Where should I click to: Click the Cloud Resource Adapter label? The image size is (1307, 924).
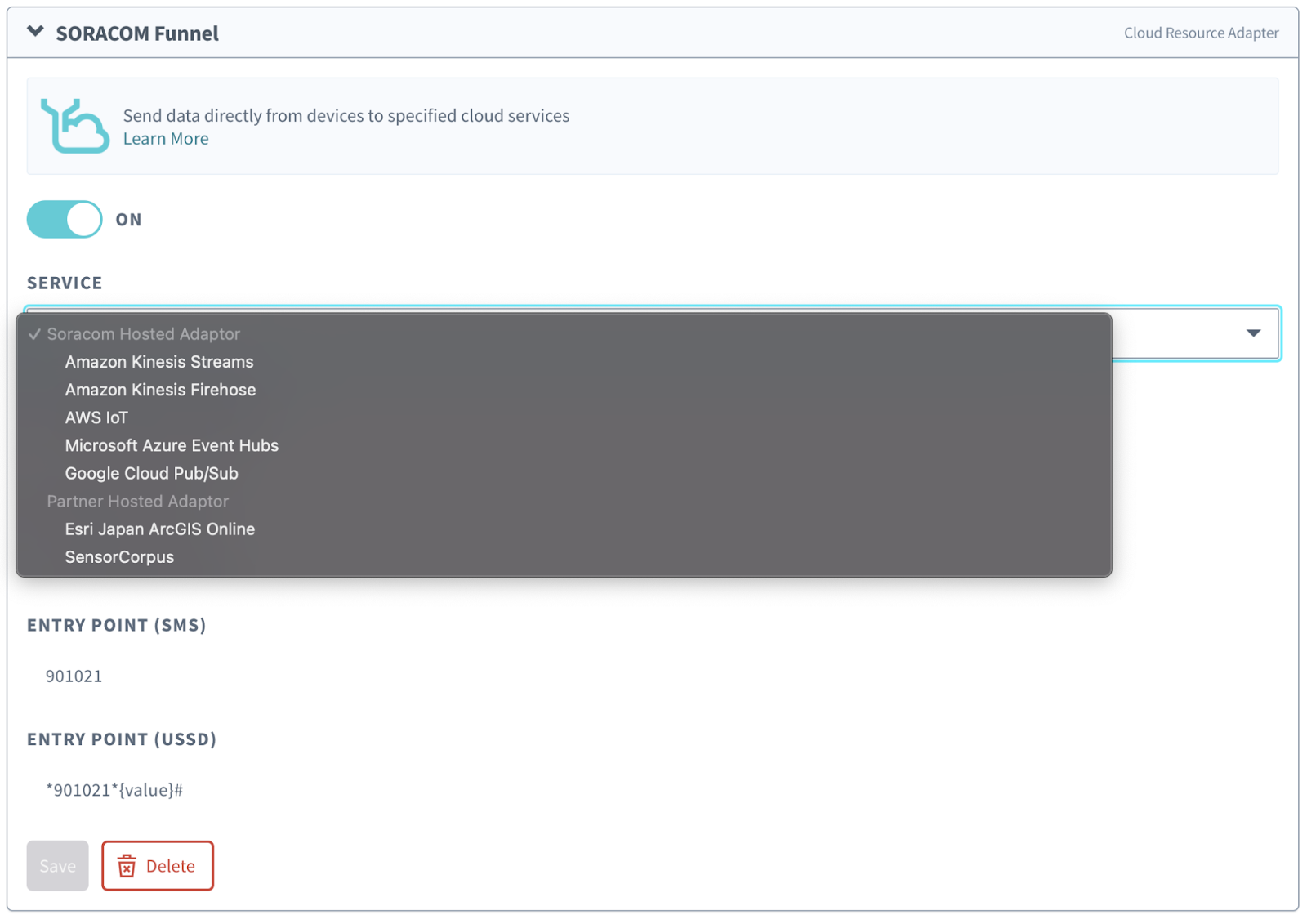coord(1200,33)
